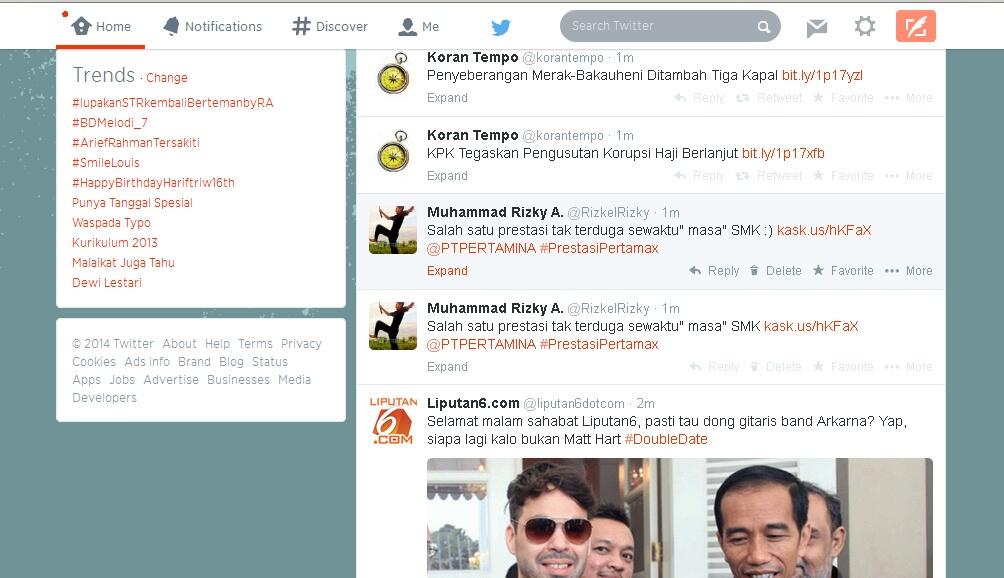1004x578 pixels.
Task: Open the Notifications tab
Action: point(213,26)
